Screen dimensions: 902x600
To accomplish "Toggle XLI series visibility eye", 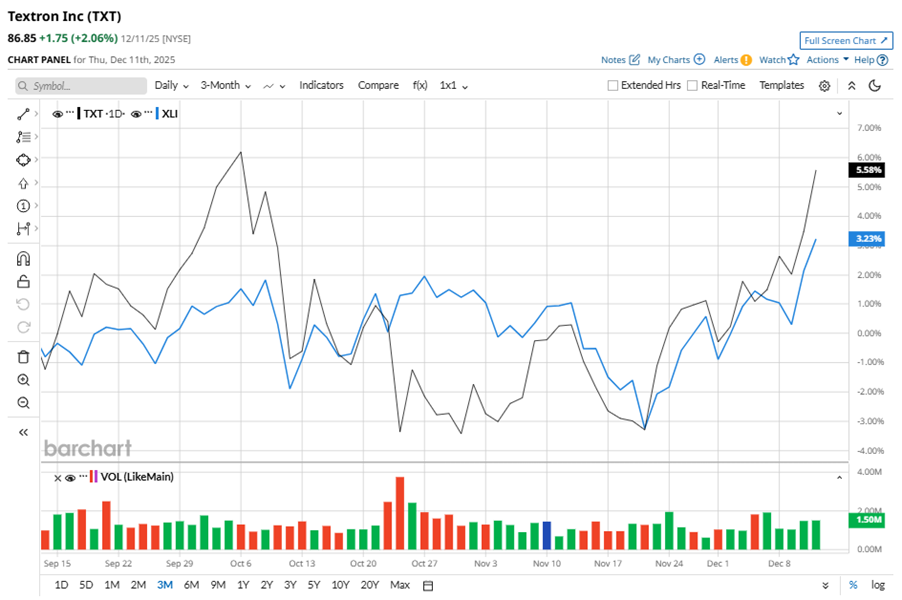I will point(136,114).
